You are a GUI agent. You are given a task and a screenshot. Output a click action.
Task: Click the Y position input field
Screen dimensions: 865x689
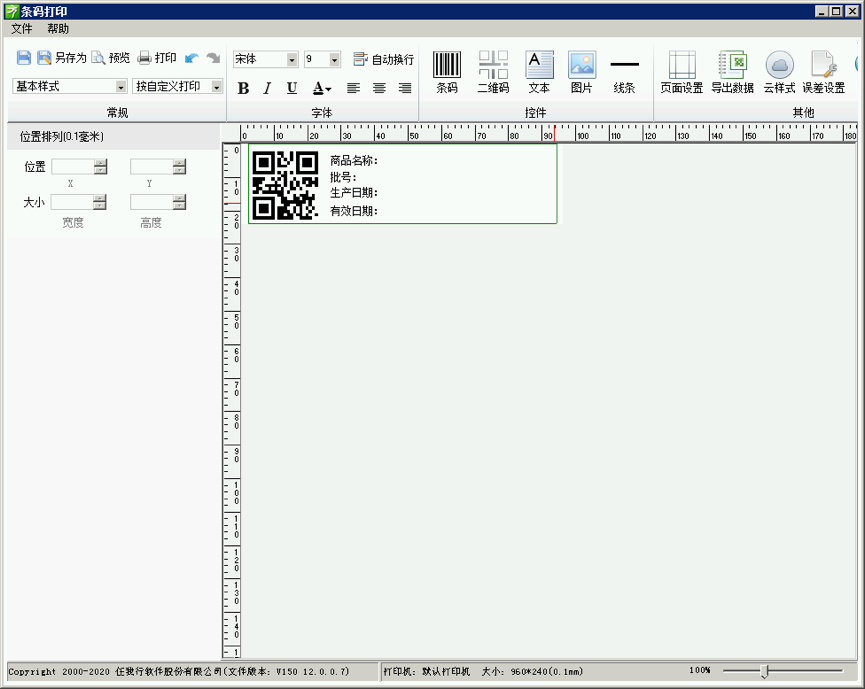152,167
